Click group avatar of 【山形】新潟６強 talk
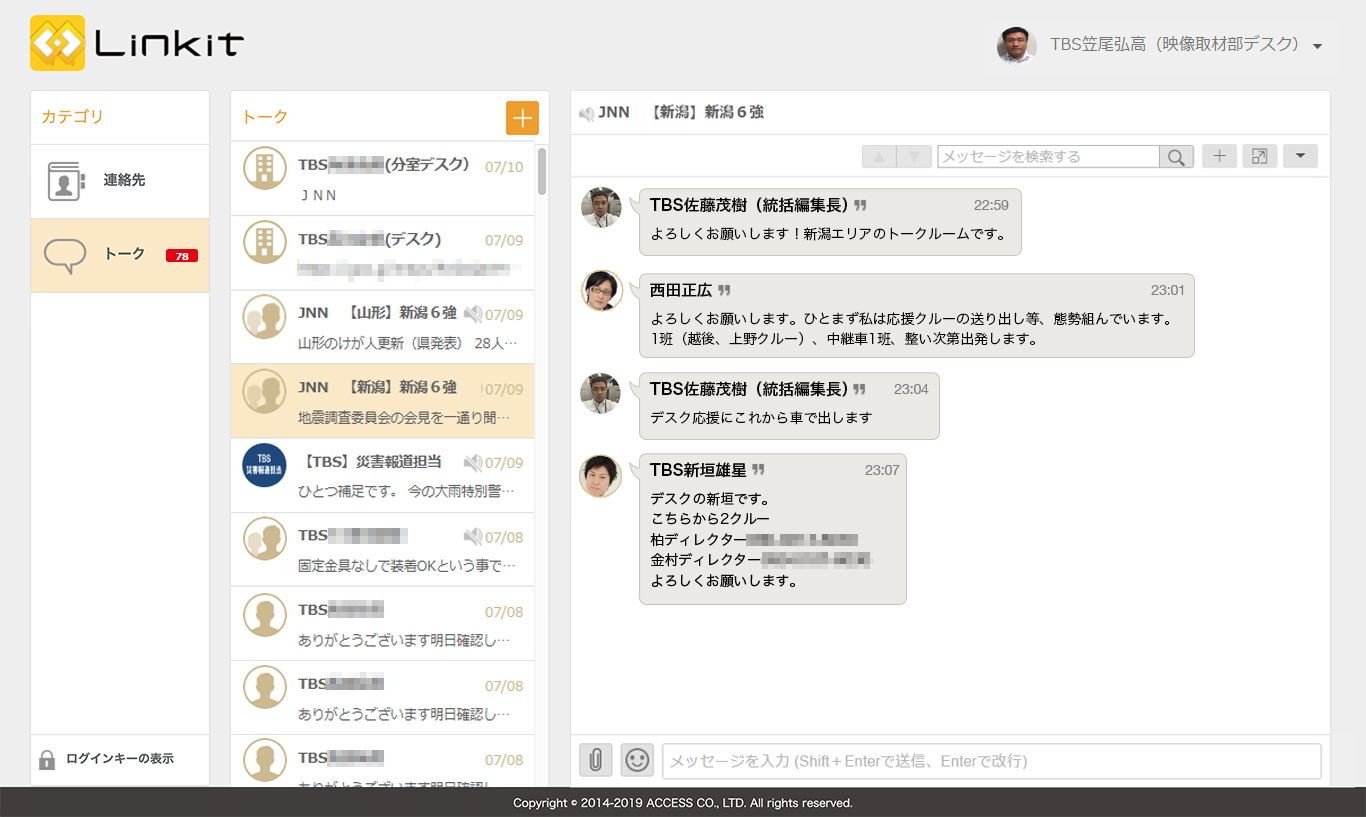The image size is (1366, 817). (x=264, y=317)
